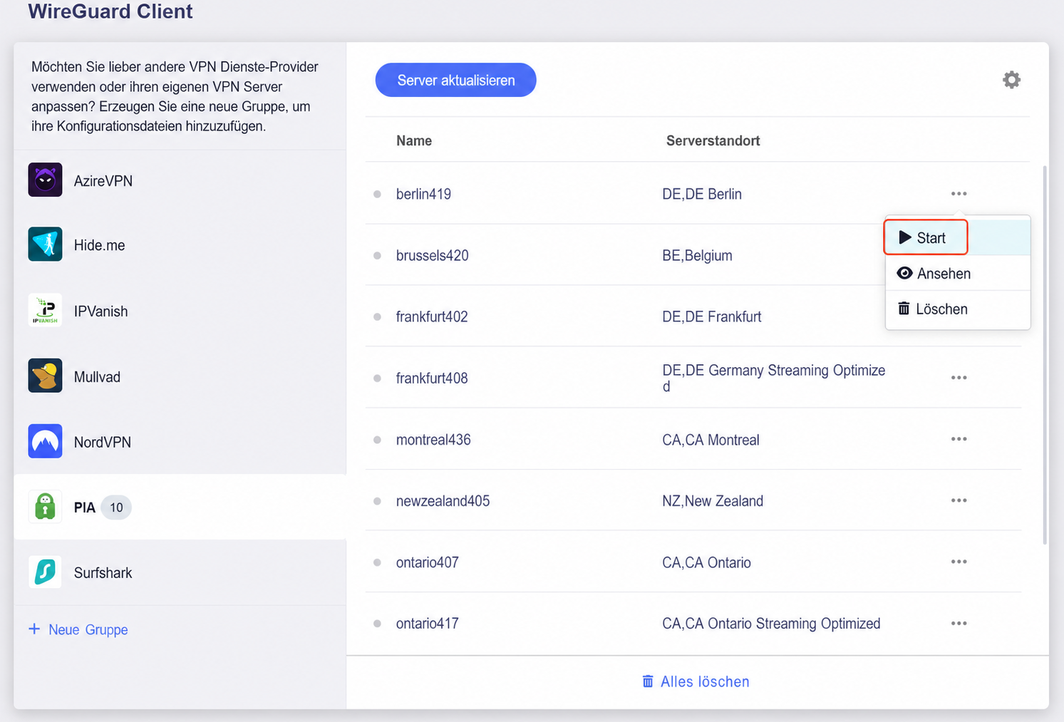Open the three-dot menu for frankfurt408
1064x722 pixels.
(x=959, y=377)
